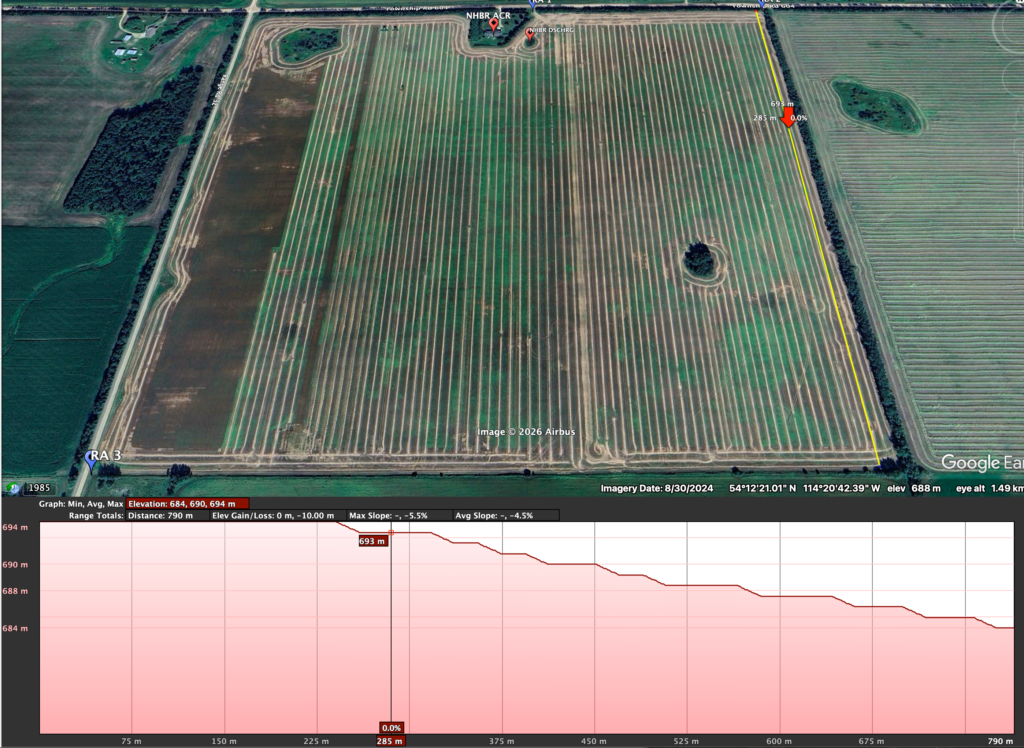Screen dimensions: 1024x748
Task: Open the historical imagery clock icon
Action: pos(14,488)
